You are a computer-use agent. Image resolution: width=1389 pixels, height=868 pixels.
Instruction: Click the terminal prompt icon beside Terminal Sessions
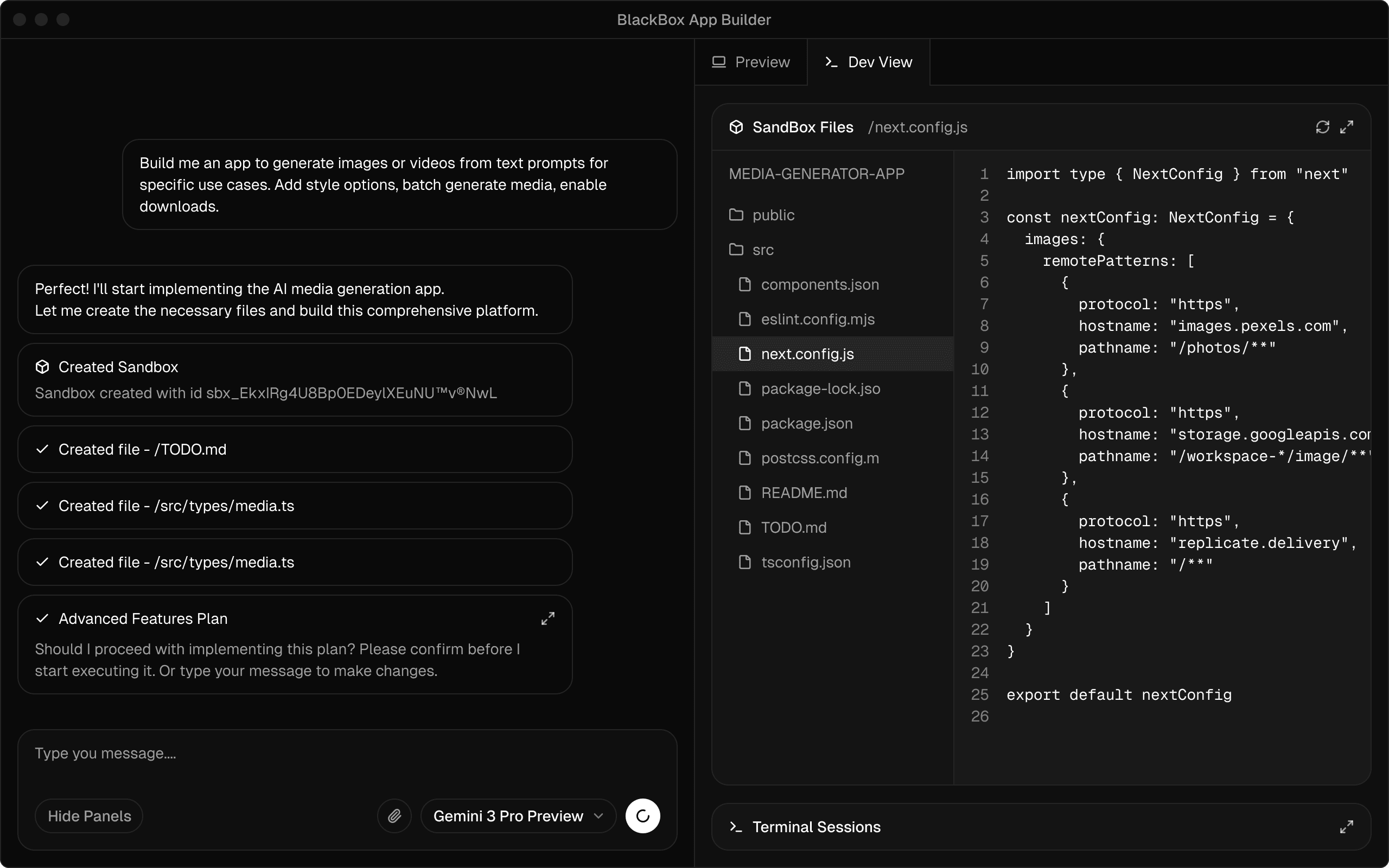736,827
